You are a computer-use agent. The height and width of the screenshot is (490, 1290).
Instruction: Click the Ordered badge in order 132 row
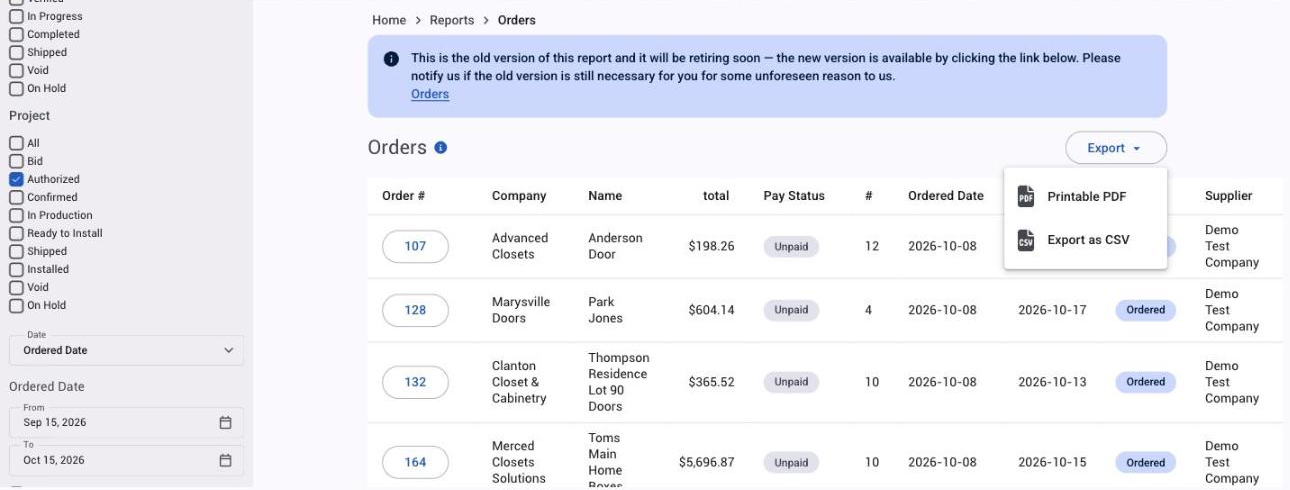pos(1146,382)
